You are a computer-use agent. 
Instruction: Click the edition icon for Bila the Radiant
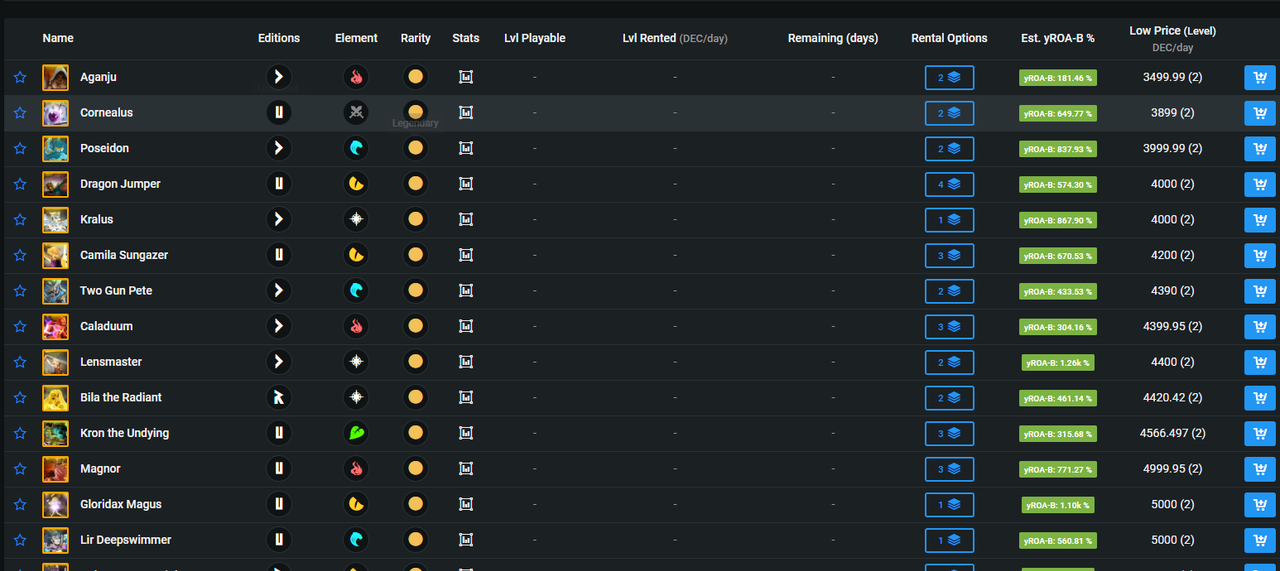[x=279, y=397]
